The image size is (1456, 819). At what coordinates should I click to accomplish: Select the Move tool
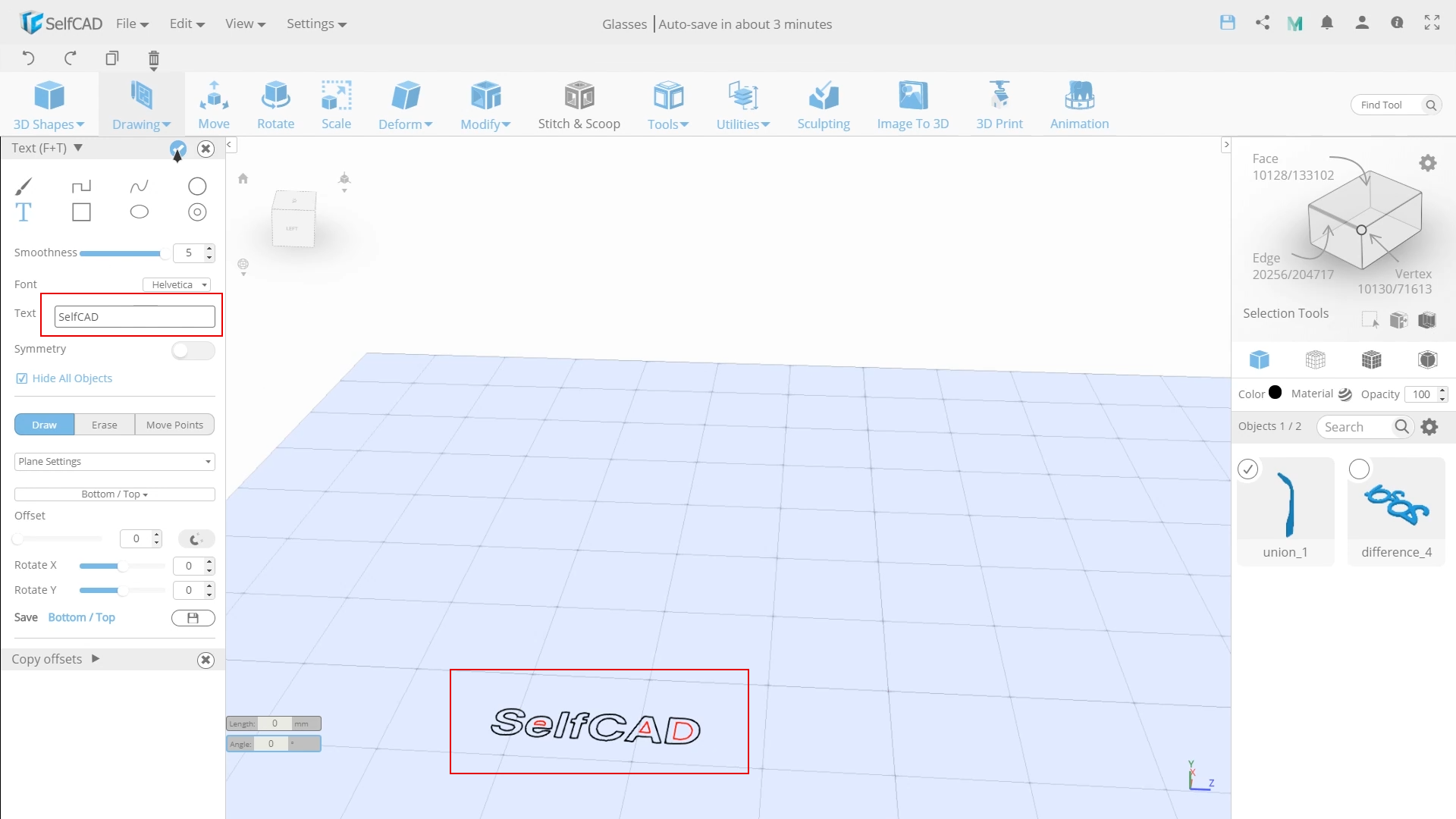(x=214, y=105)
